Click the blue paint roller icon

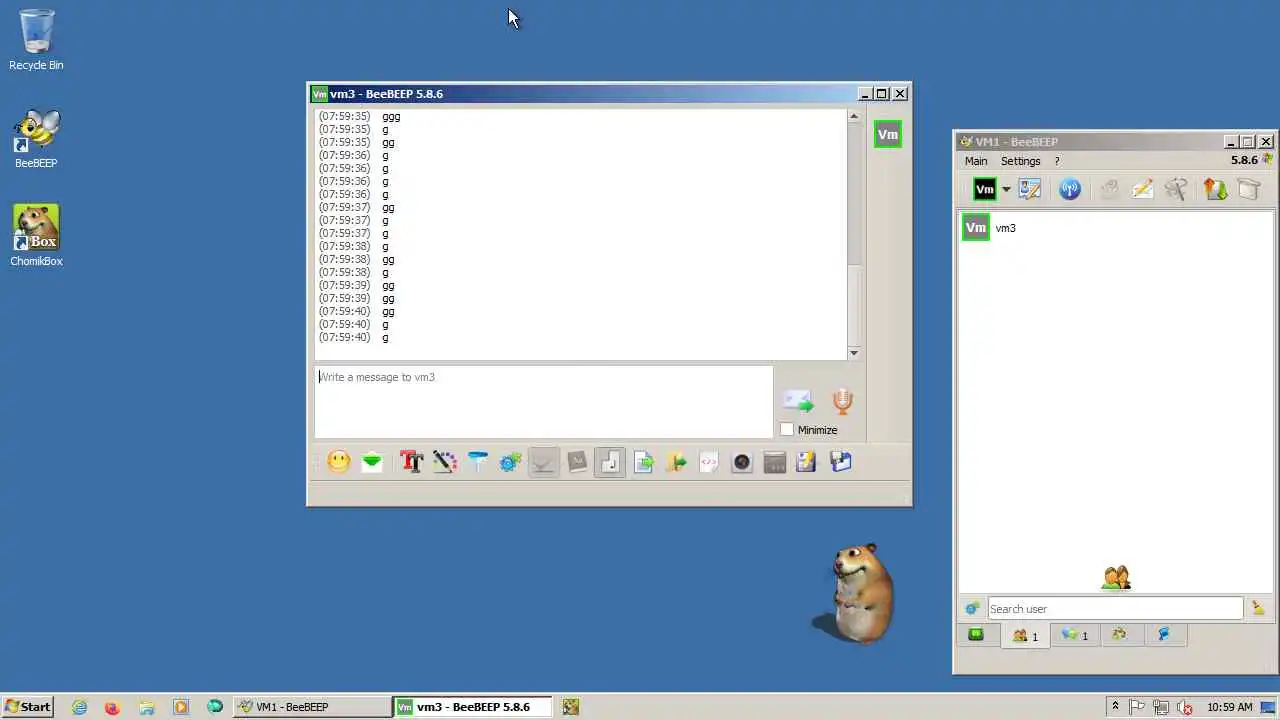[478, 462]
